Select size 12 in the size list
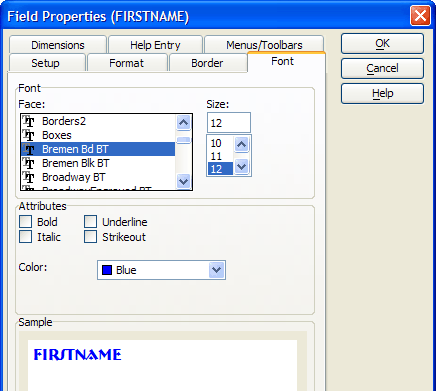This screenshot has height=391, width=436. click(220, 169)
